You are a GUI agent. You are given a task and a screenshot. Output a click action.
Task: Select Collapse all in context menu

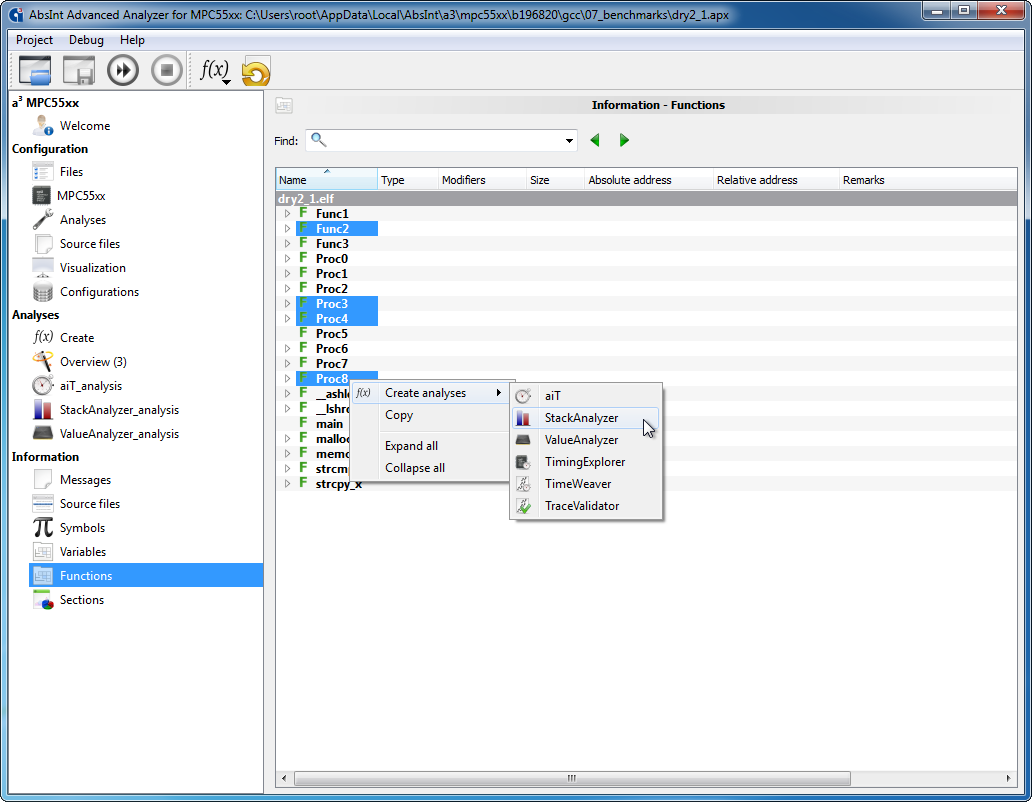click(x=432, y=468)
